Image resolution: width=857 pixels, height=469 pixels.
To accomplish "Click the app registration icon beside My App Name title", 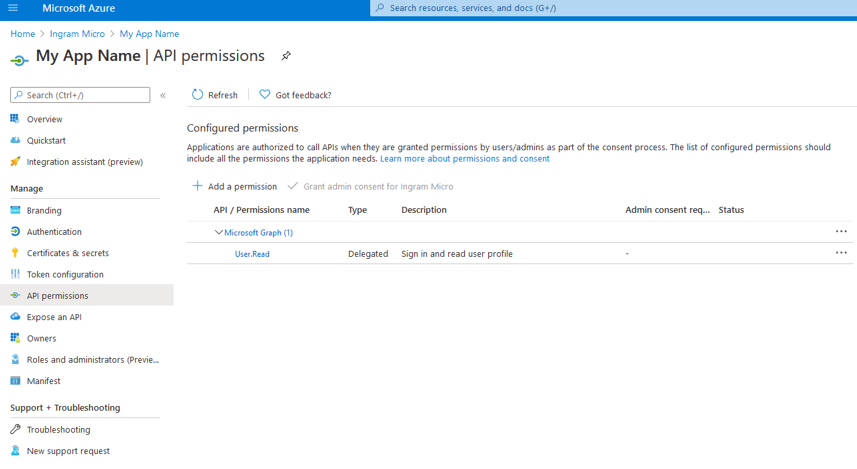I will click(x=19, y=60).
